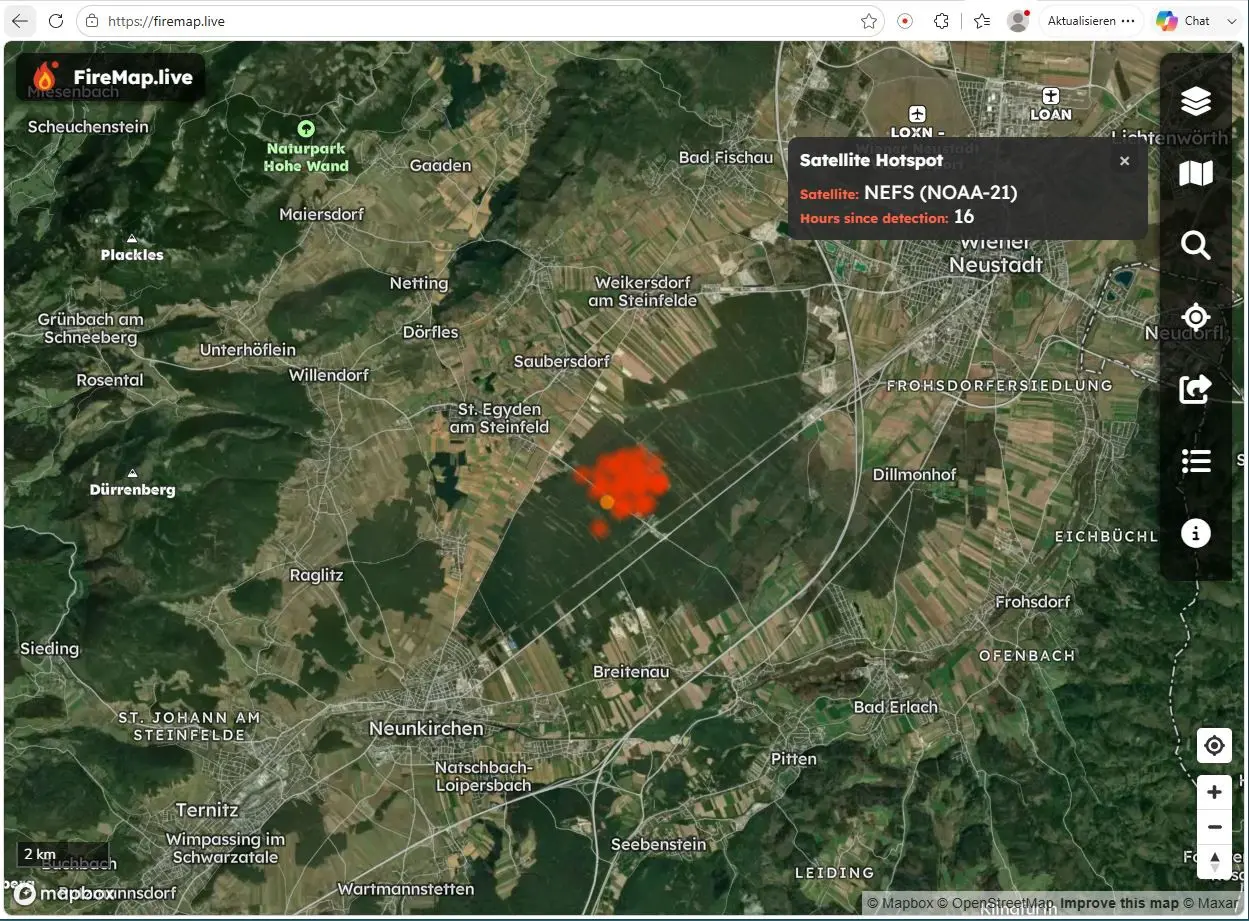Image resolution: width=1249 pixels, height=921 pixels.
Task: Click the address bar URL firemap.live
Action: click(x=166, y=21)
